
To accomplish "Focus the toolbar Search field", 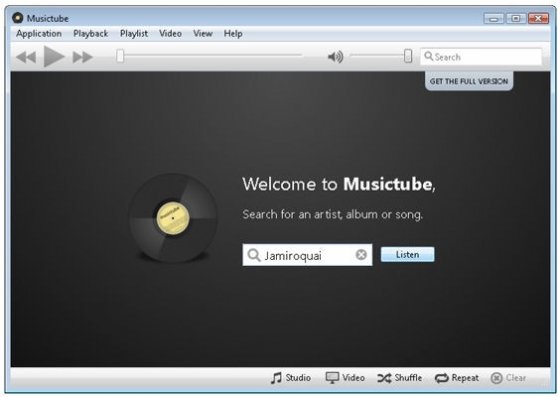I will tap(481, 56).
